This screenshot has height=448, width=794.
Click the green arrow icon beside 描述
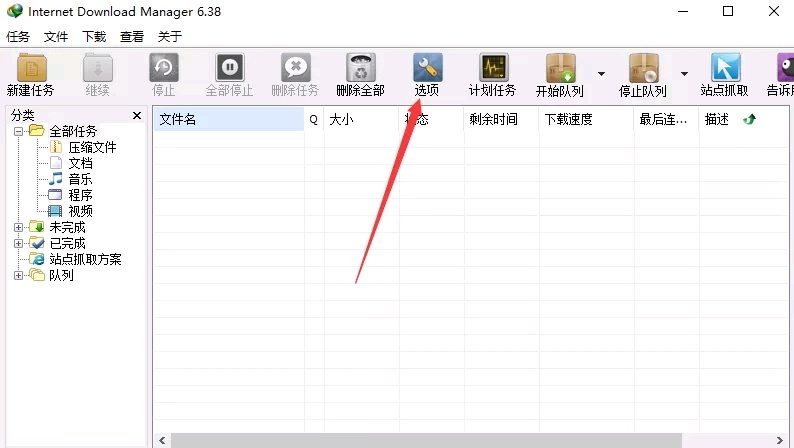coord(749,119)
